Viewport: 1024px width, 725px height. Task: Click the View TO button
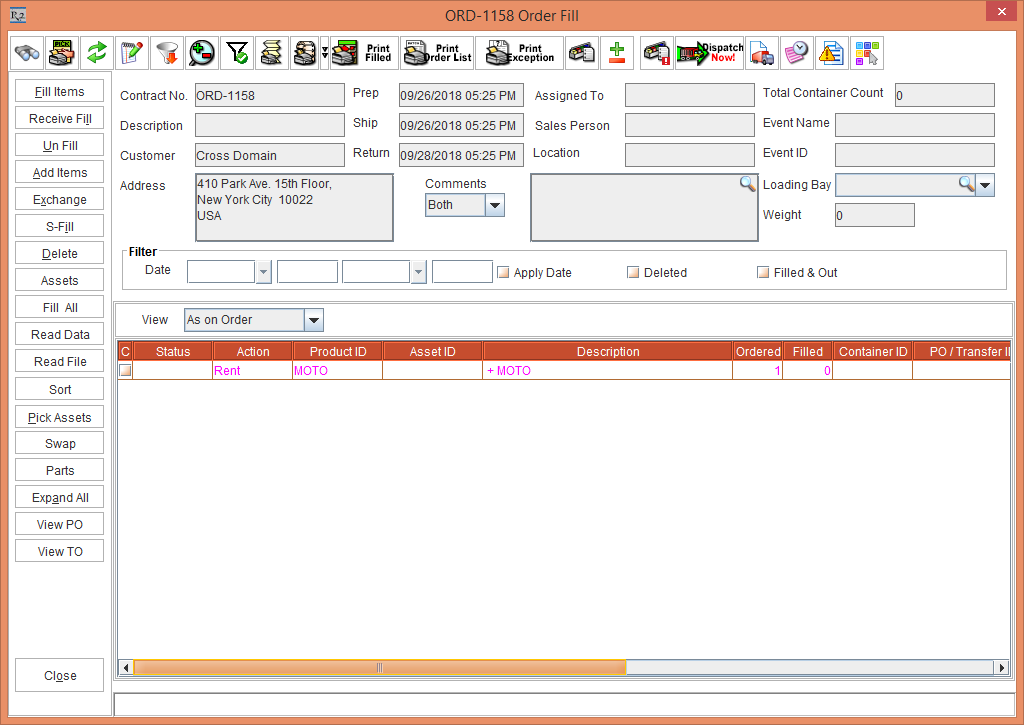pos(59,551)
